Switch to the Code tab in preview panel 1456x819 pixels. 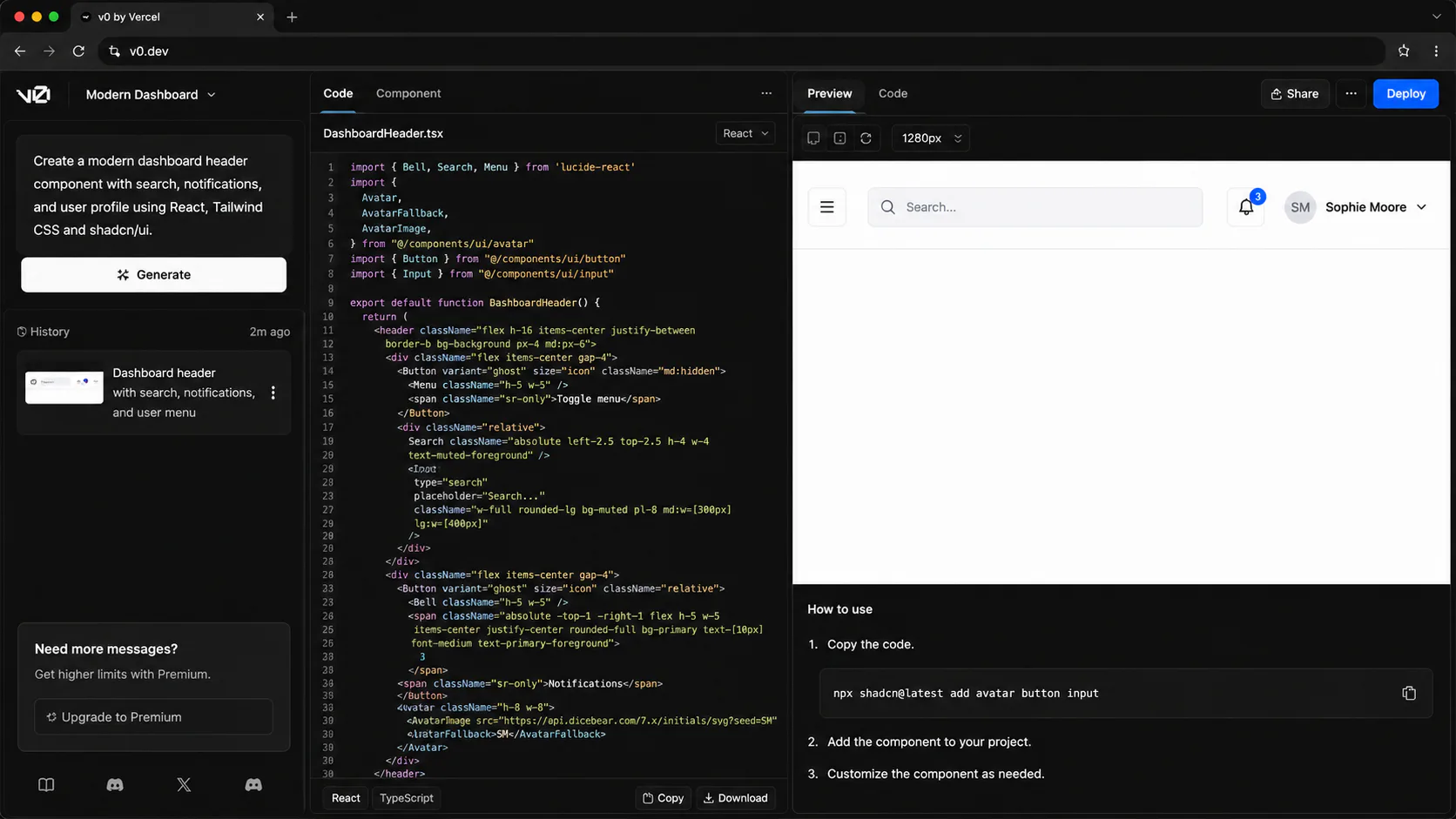click(x=893, y=93)
